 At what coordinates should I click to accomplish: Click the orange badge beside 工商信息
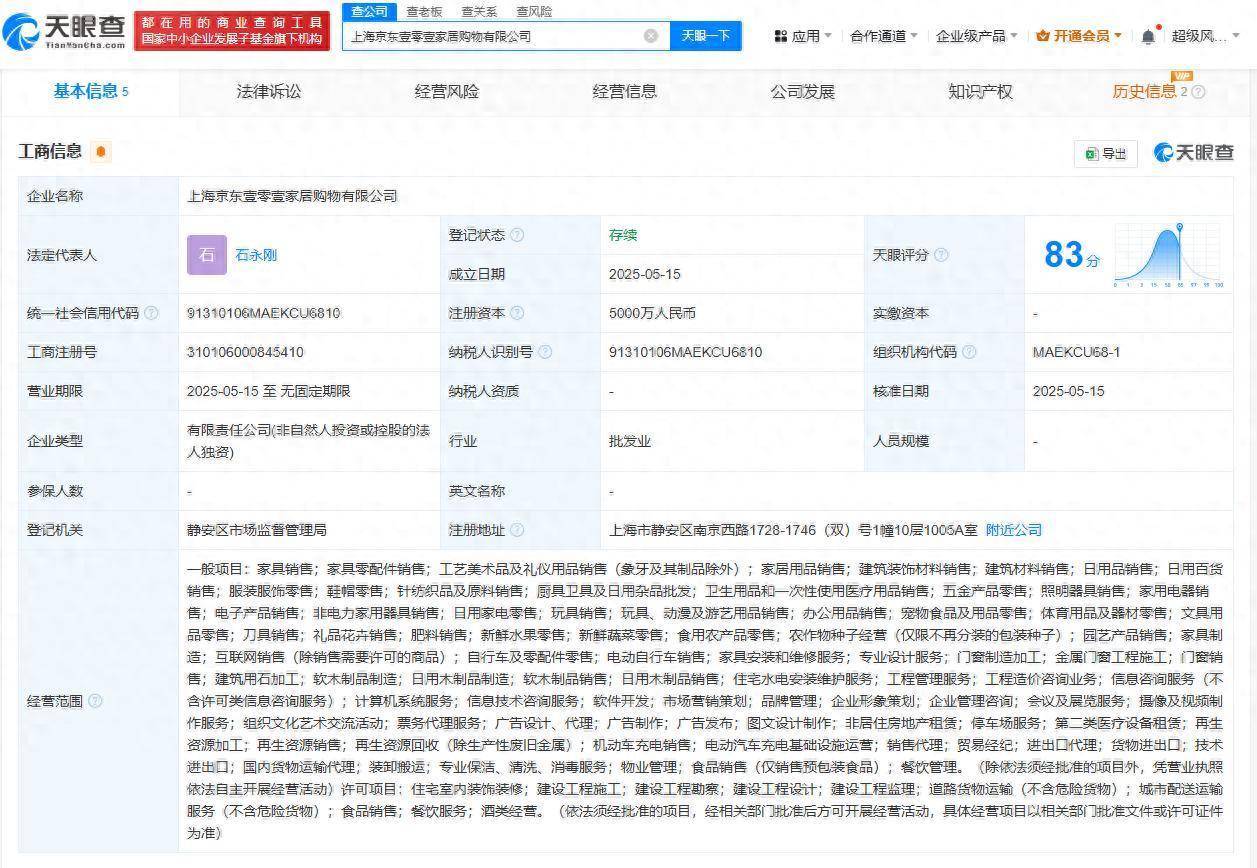[x=100, y=152]
